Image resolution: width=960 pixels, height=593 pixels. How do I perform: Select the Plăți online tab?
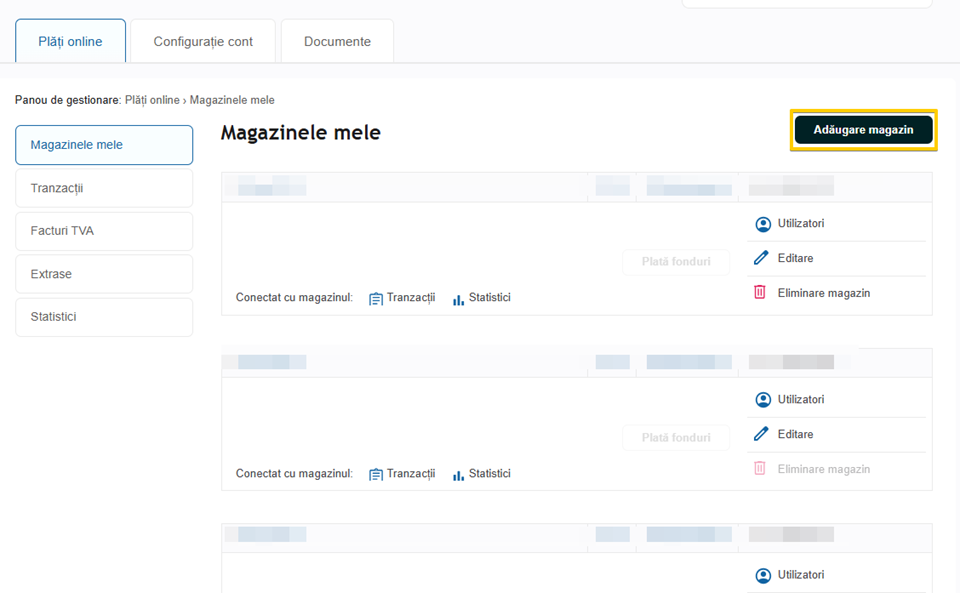71,42
